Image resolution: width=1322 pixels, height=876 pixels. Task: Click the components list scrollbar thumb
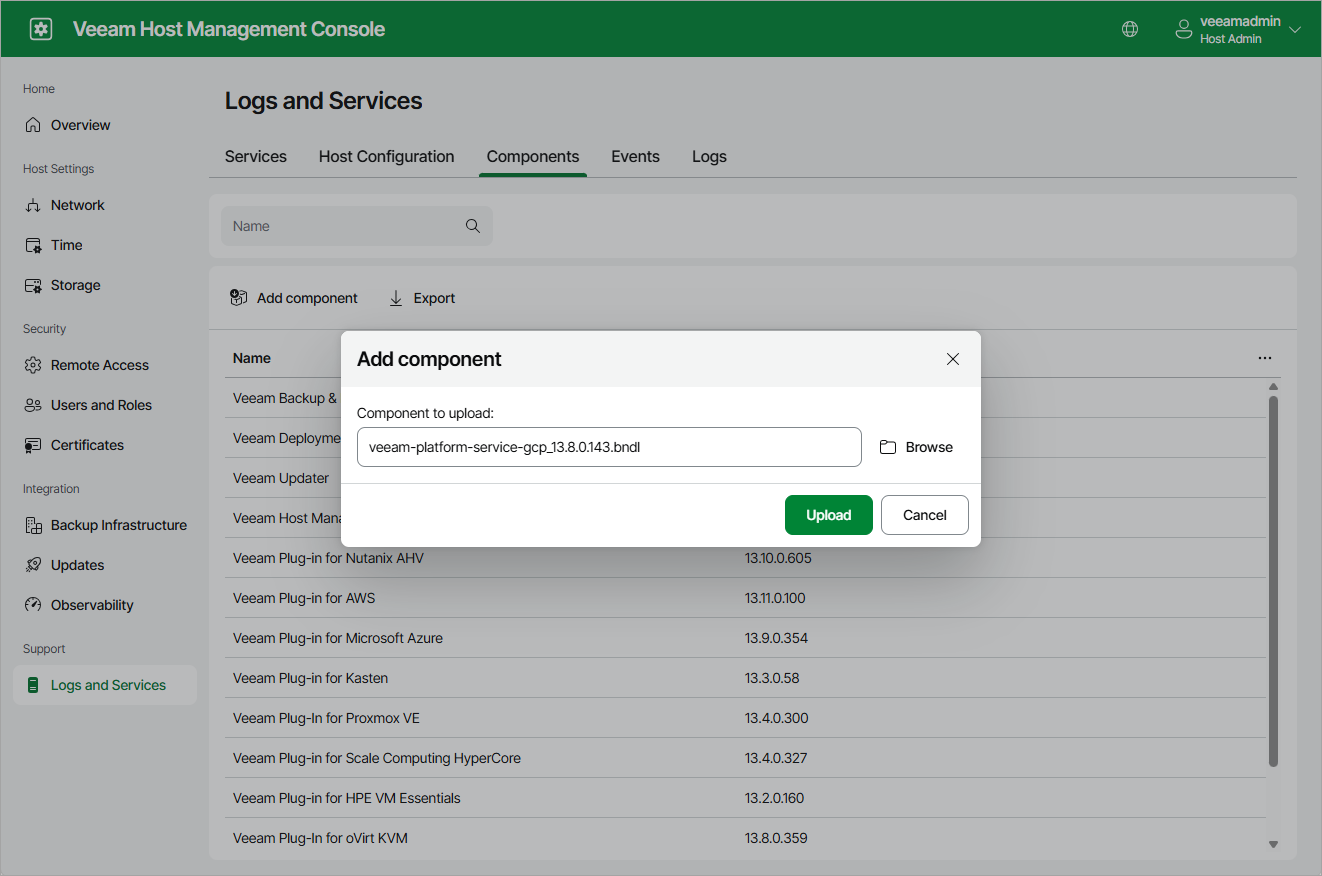[1273, 582]
